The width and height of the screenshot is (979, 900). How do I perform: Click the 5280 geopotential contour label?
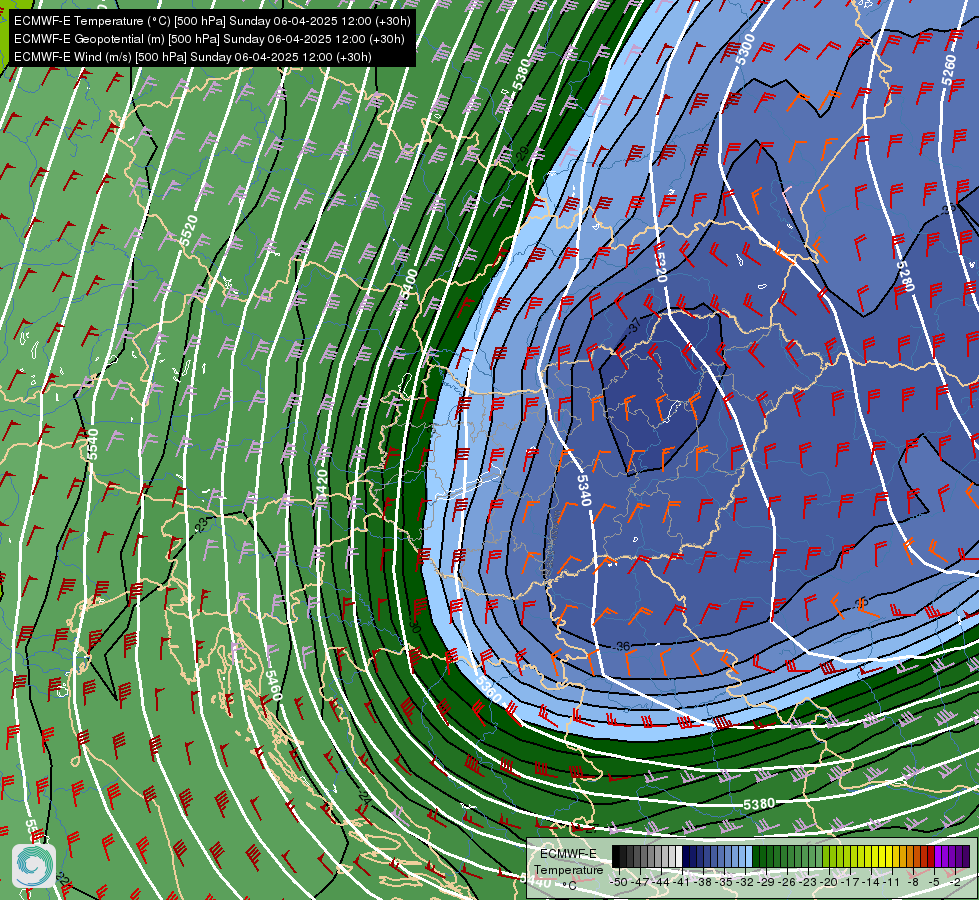pyautogui.click(x=905, y=276)
